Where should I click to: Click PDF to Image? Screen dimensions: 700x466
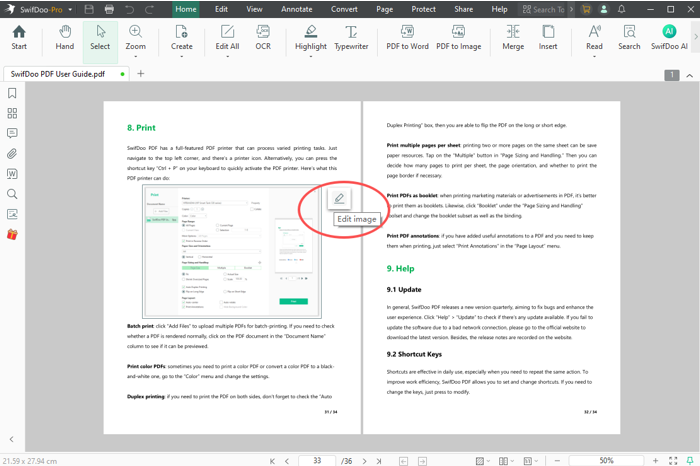point(458,37)
